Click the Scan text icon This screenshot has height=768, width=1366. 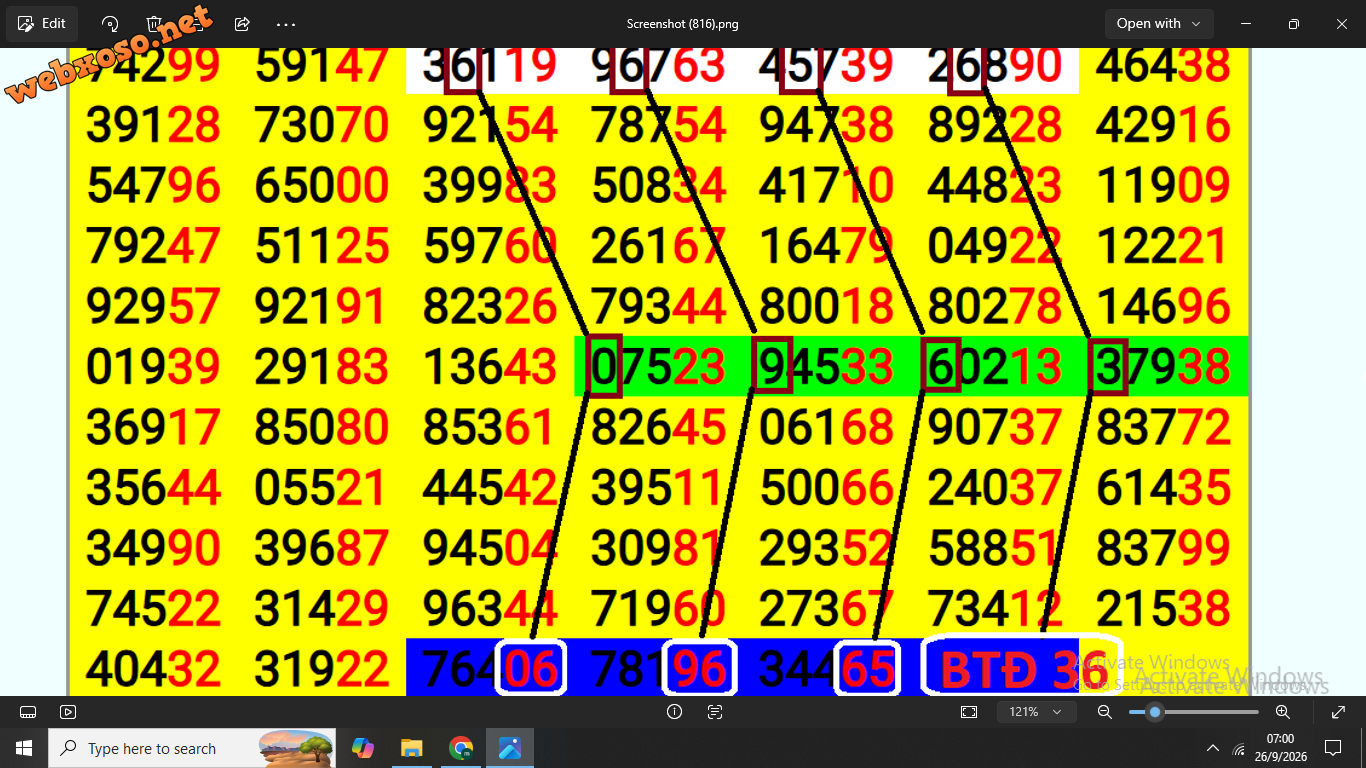coord(715,712)
